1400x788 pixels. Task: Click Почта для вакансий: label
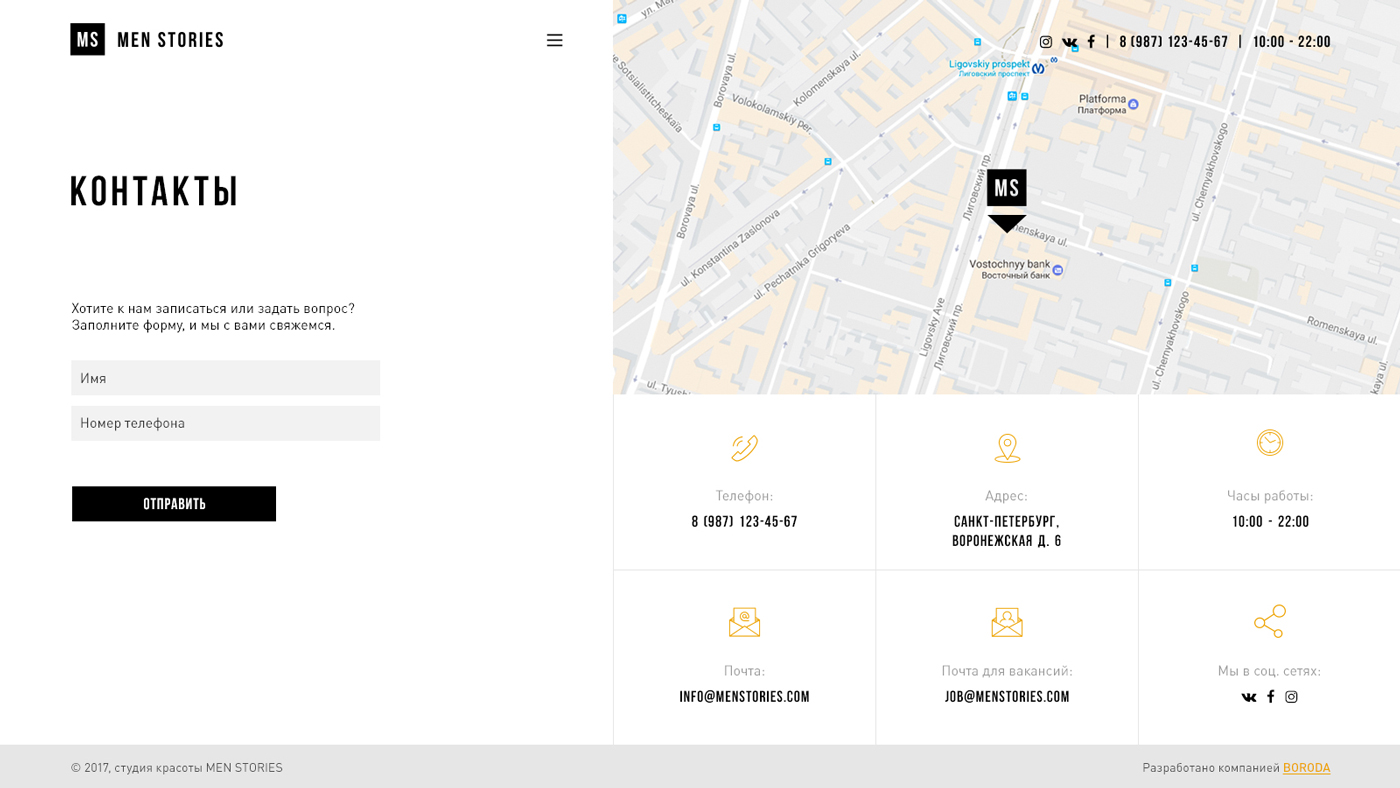pyautogui.click(x=1007, y=671)
